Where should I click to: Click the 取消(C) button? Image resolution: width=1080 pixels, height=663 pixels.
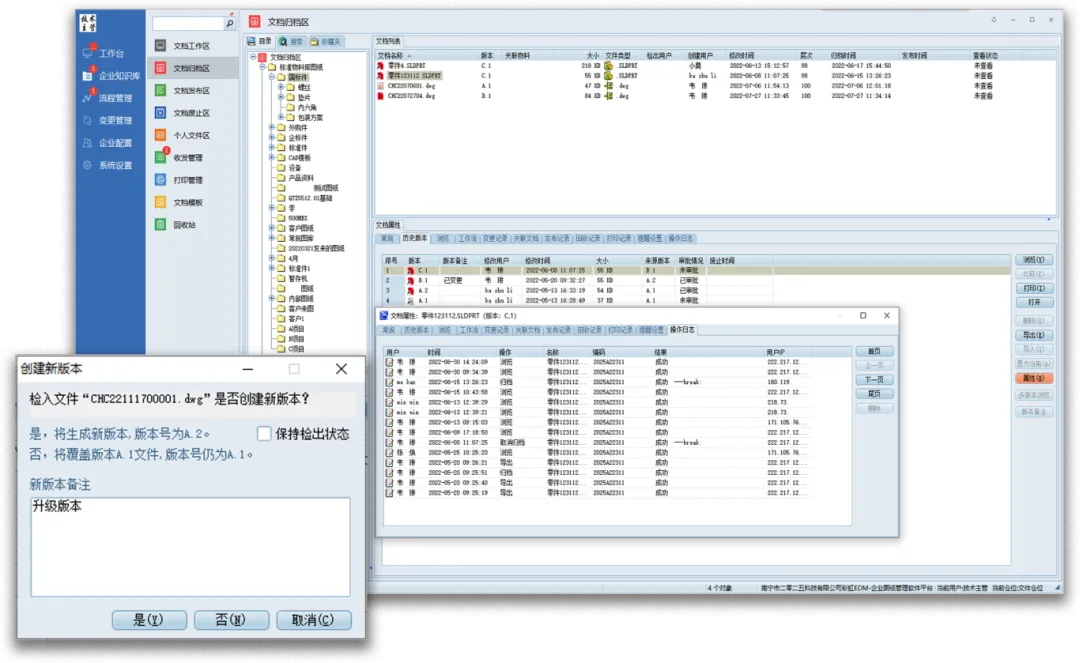[313, 620]
